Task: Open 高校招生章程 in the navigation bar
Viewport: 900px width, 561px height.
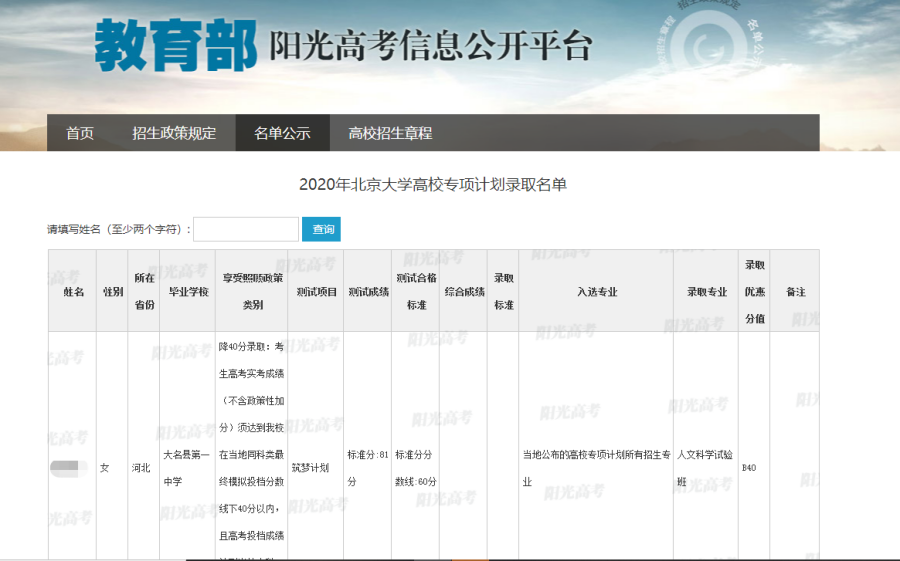Action: click(390, 133)
